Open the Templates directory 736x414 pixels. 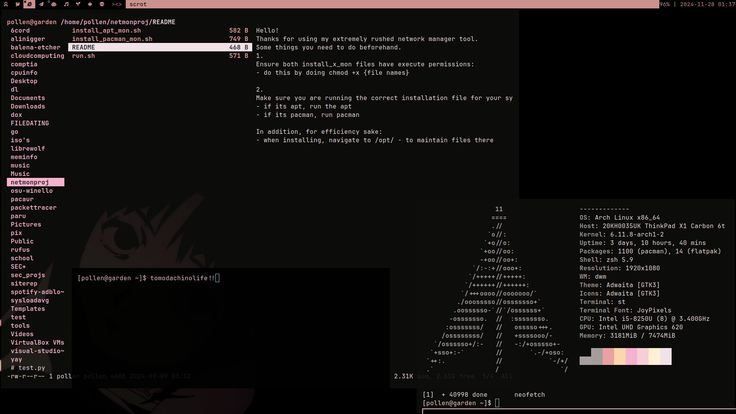point(28,309)
